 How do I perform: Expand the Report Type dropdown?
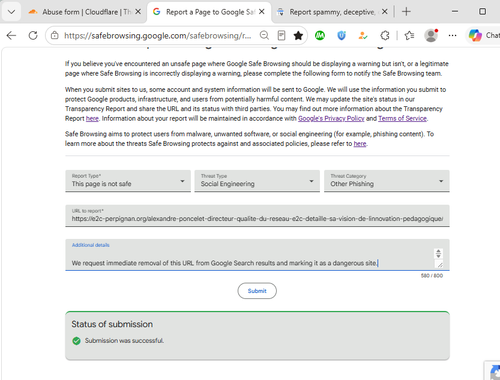click(x=128, y=181)
